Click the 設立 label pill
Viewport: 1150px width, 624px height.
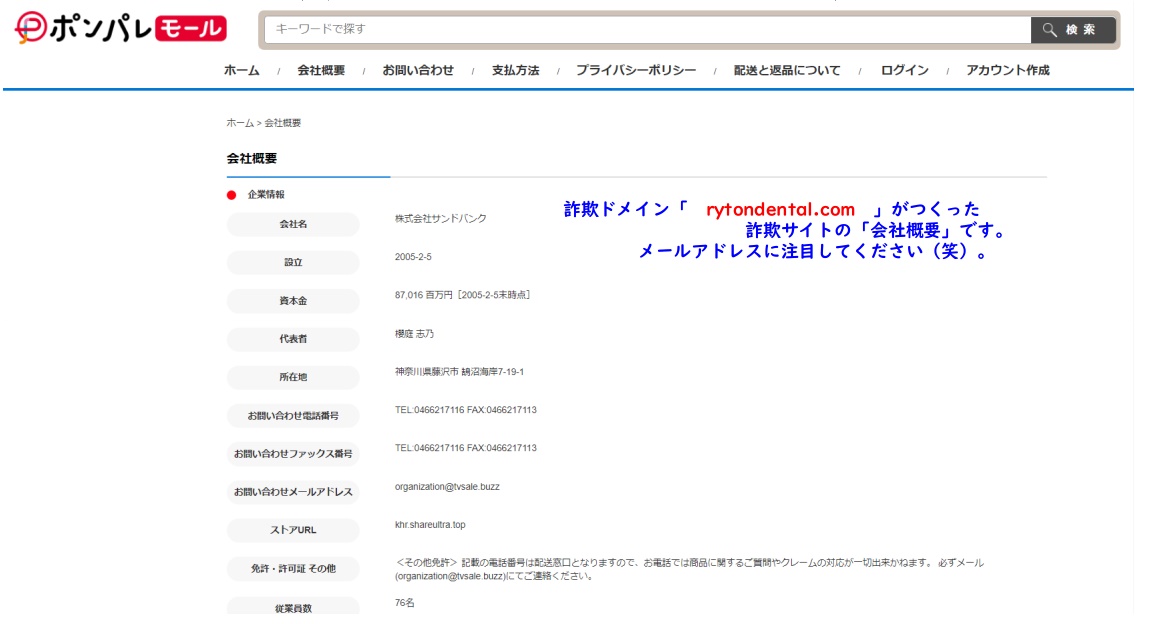tap(293, 263)
